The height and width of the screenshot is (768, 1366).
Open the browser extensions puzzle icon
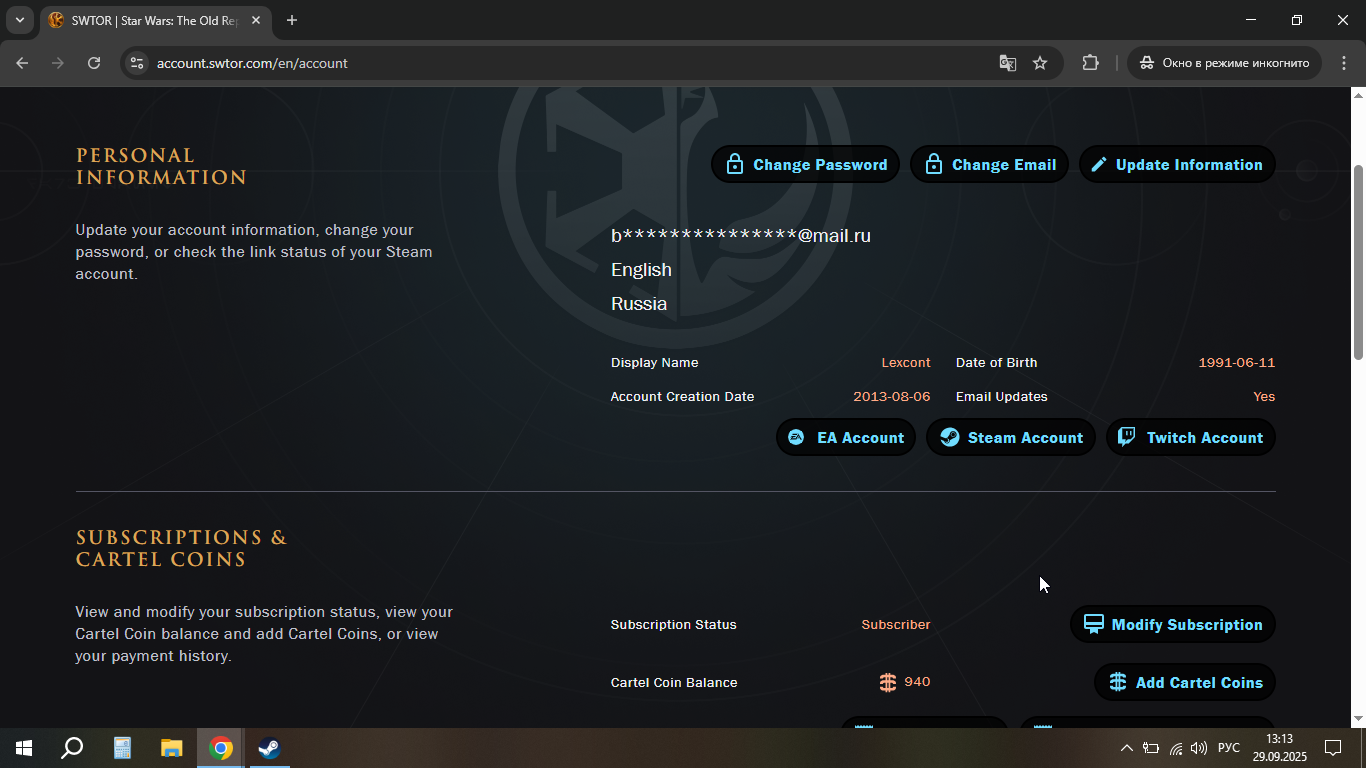pyautogui.click(x=1090, y=63)
